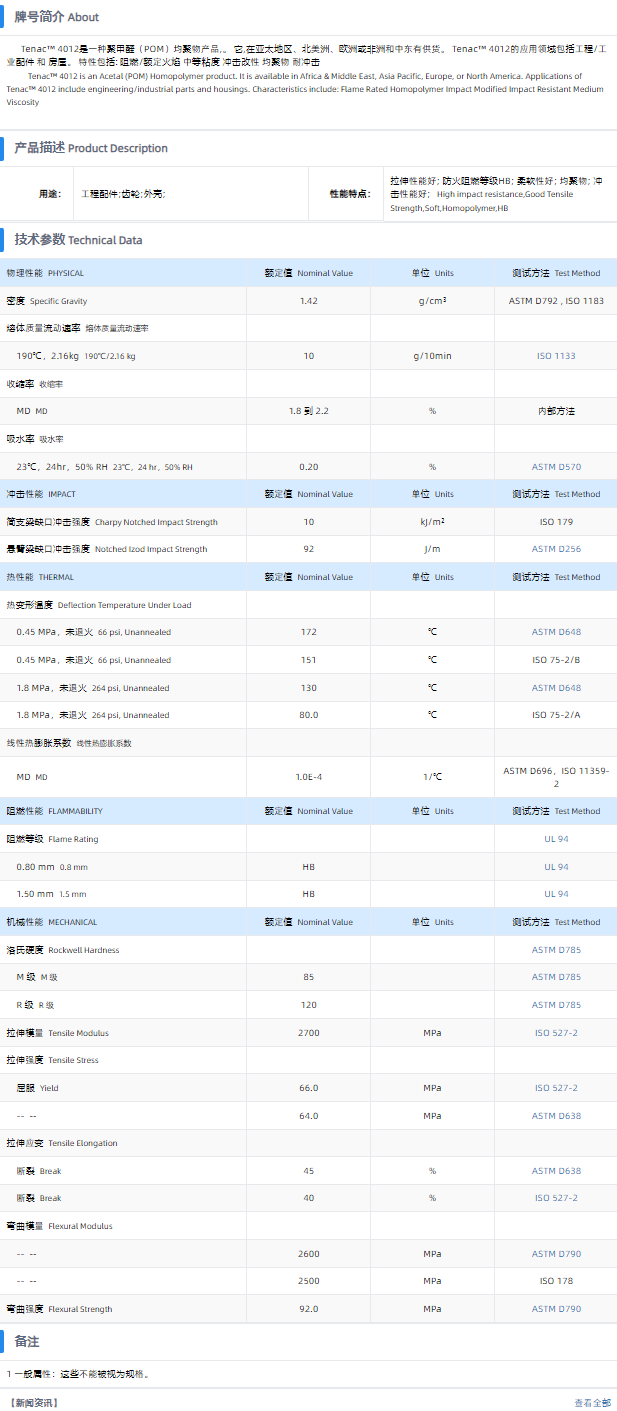Click ISO 527-2 link in the Yield row
This screenshot has width=617, height=1411.
pyautogui.click(x=555, y=1088)
